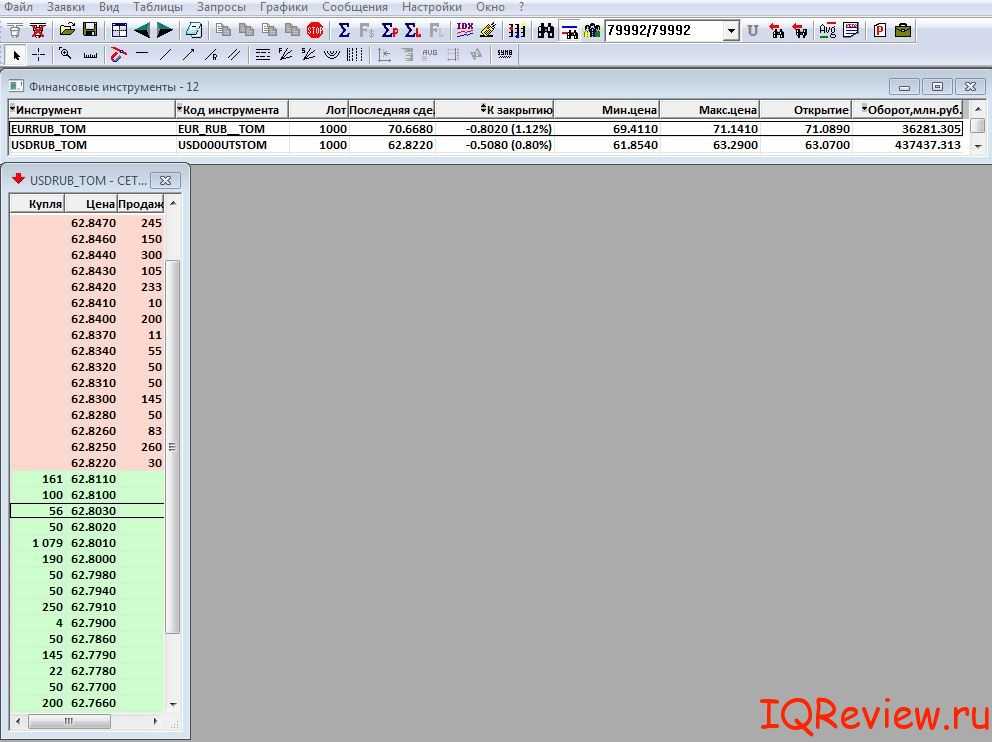Click the blue Sigma sum icon

344,31
